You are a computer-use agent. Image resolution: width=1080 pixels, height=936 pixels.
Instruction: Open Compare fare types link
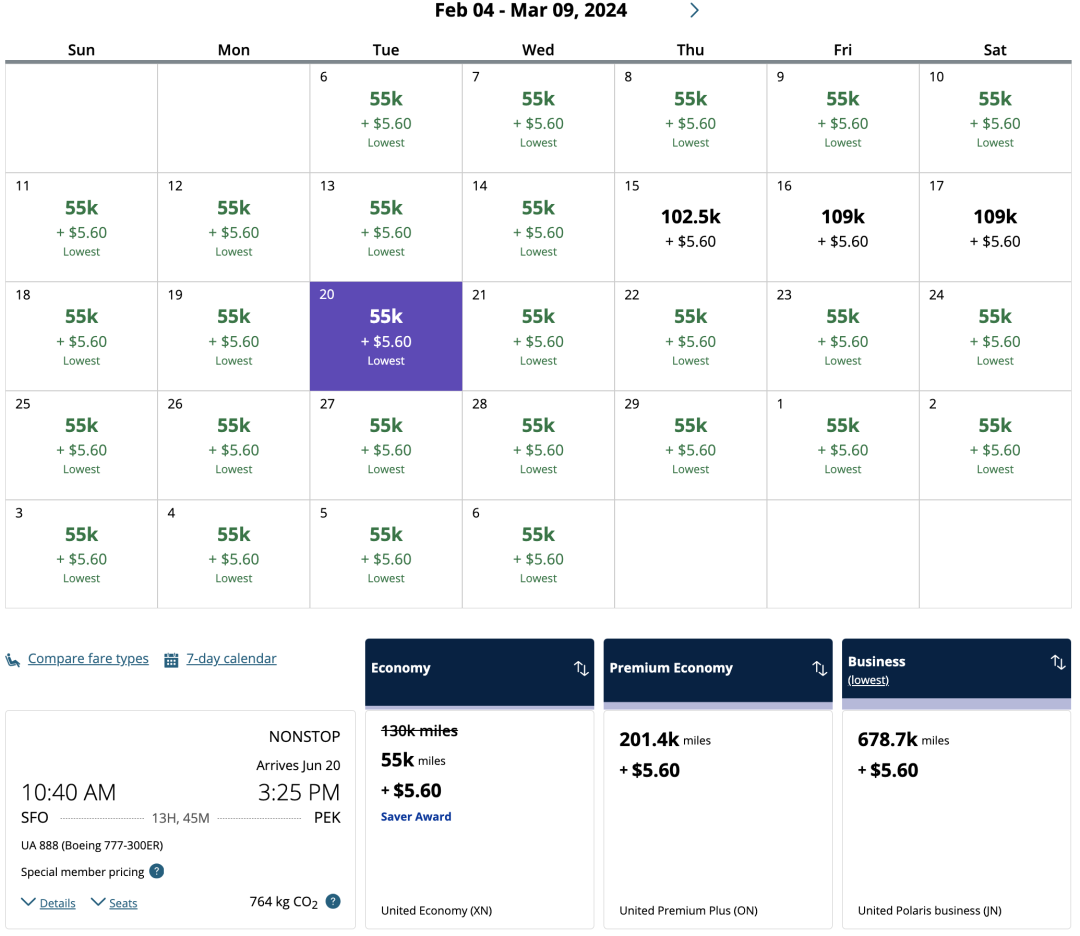pyautogui.click(x=88, y=659)
